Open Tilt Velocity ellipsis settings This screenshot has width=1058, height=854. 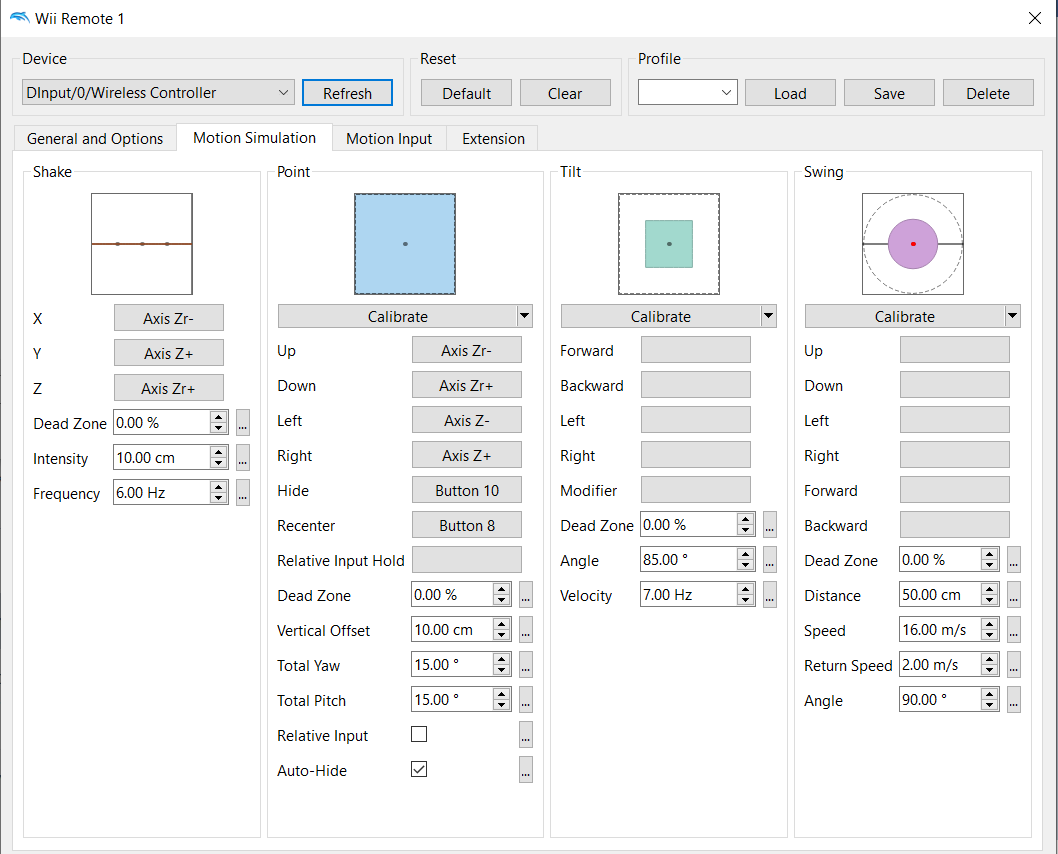[770, 595]
